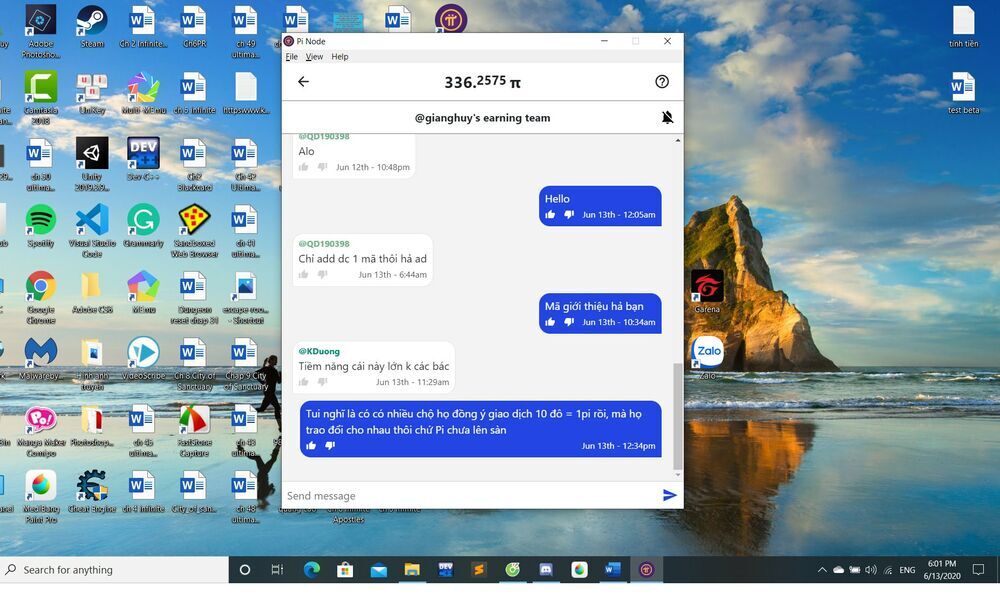Click the send message arrow icon
The image size is (1000, 614).
[669, 495]
